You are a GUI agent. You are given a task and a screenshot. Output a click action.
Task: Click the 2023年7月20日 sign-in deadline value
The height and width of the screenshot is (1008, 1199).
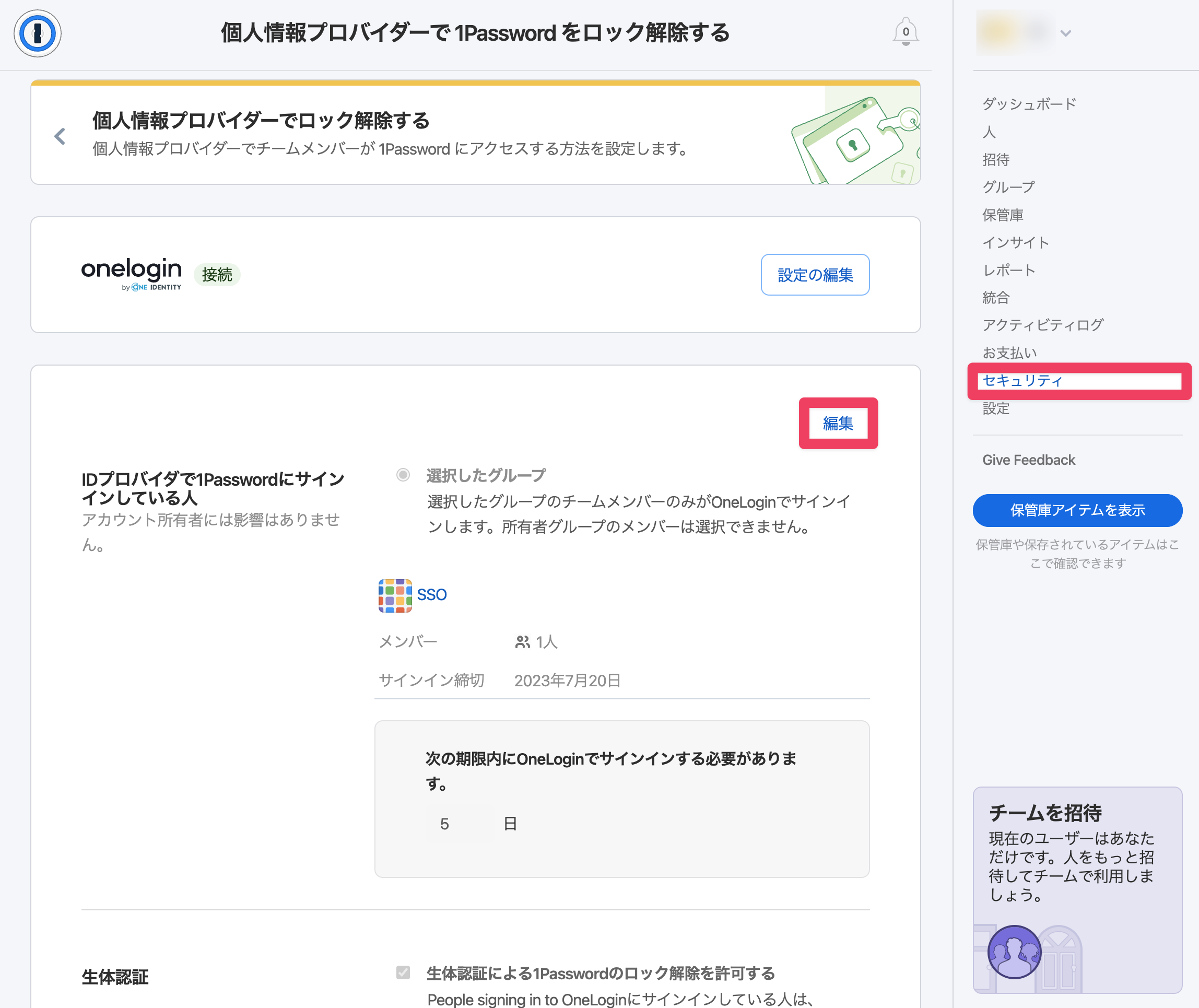(567, 681)
